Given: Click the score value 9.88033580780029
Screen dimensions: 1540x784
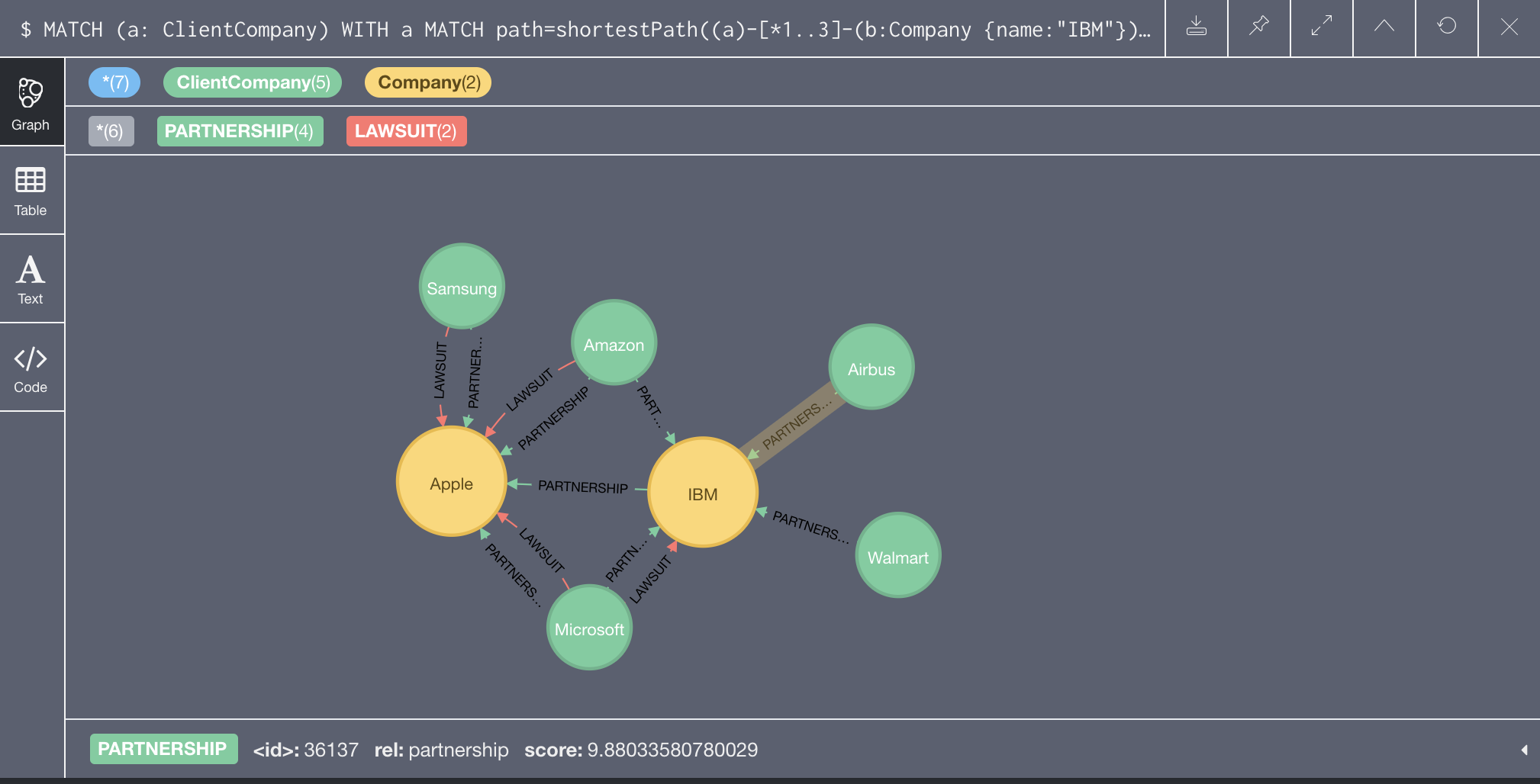Looking at the screenshot, I should pos(672,750).
